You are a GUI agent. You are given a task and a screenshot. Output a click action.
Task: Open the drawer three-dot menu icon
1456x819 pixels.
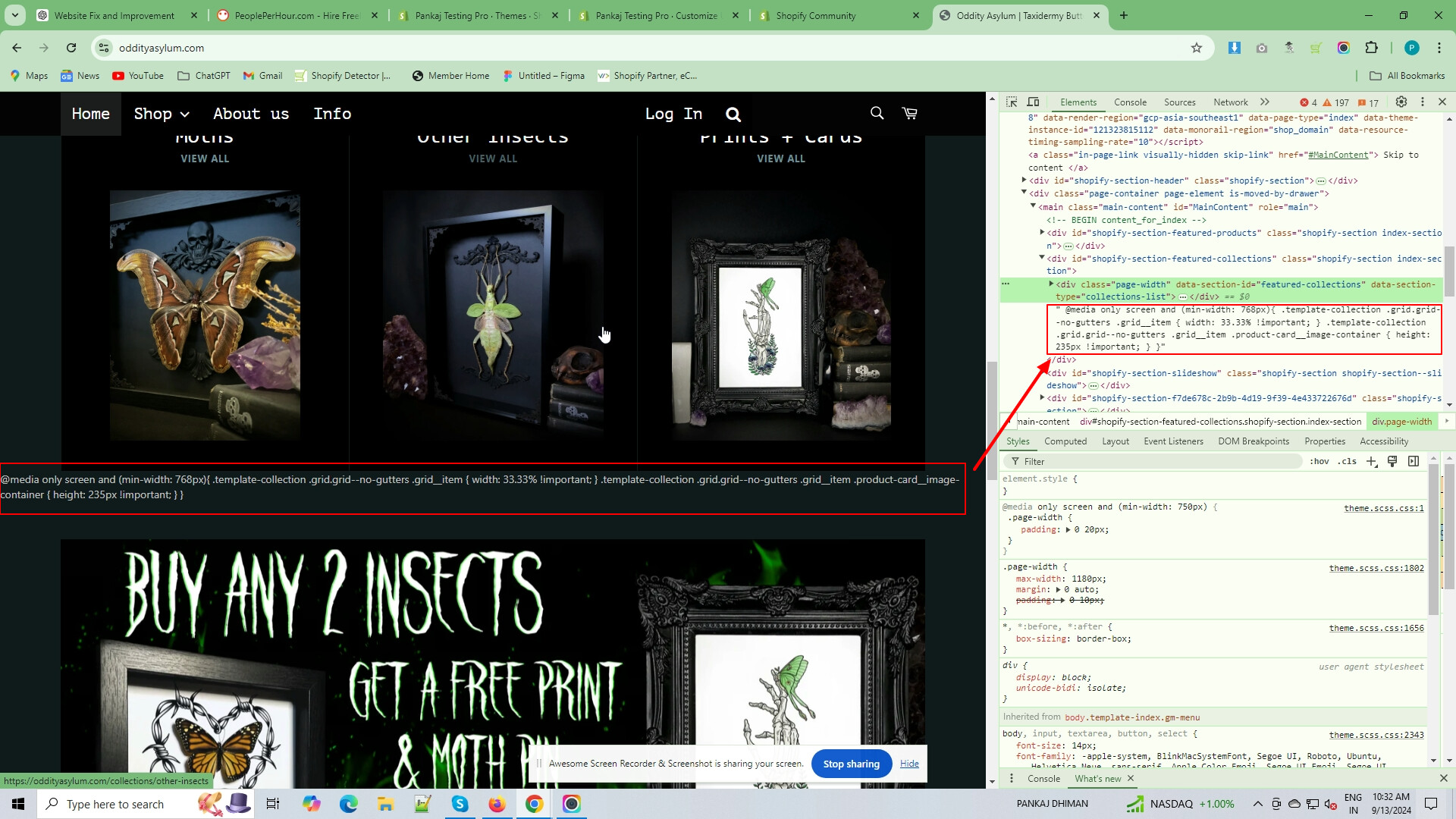pyautogui.click(x=1011, y=779)
